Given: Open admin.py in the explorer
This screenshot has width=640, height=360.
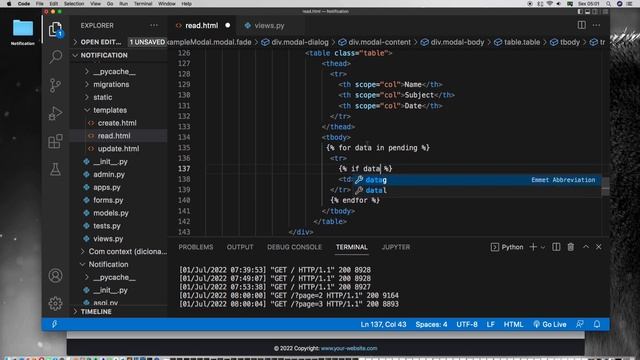Looking at the screenshot, I should click(x=109, y=174).
